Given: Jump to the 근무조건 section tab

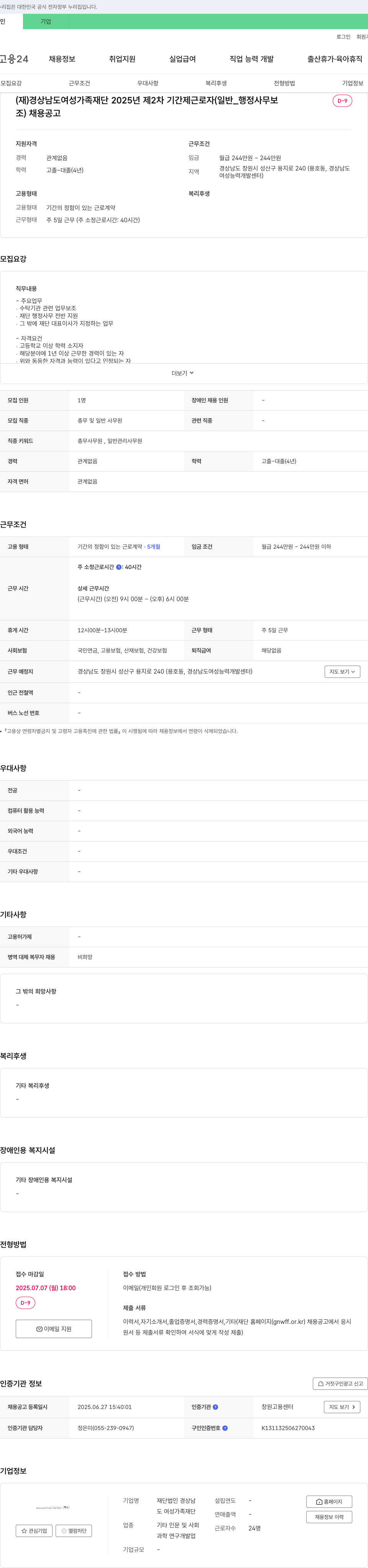Looking at the screenshot, I should point(79,84).
